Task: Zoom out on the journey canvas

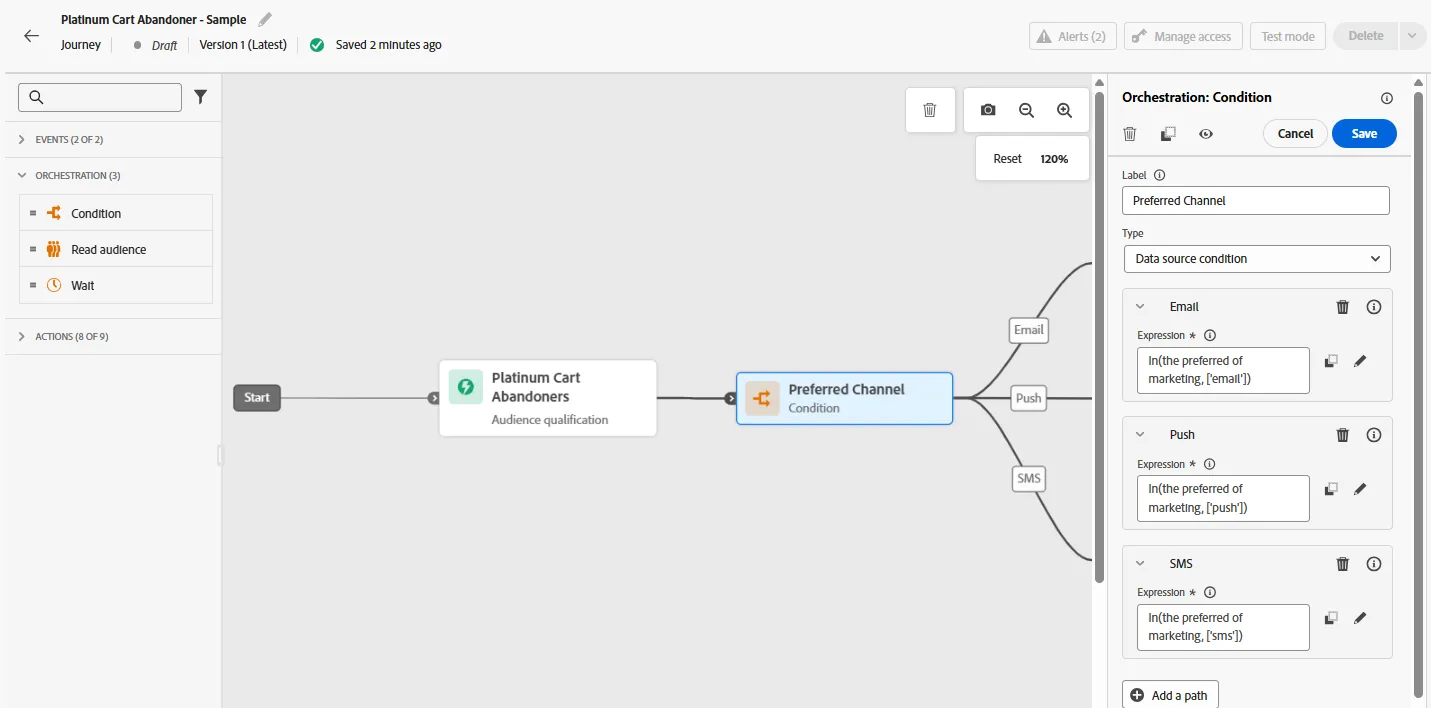Action: coord(1026,110)
